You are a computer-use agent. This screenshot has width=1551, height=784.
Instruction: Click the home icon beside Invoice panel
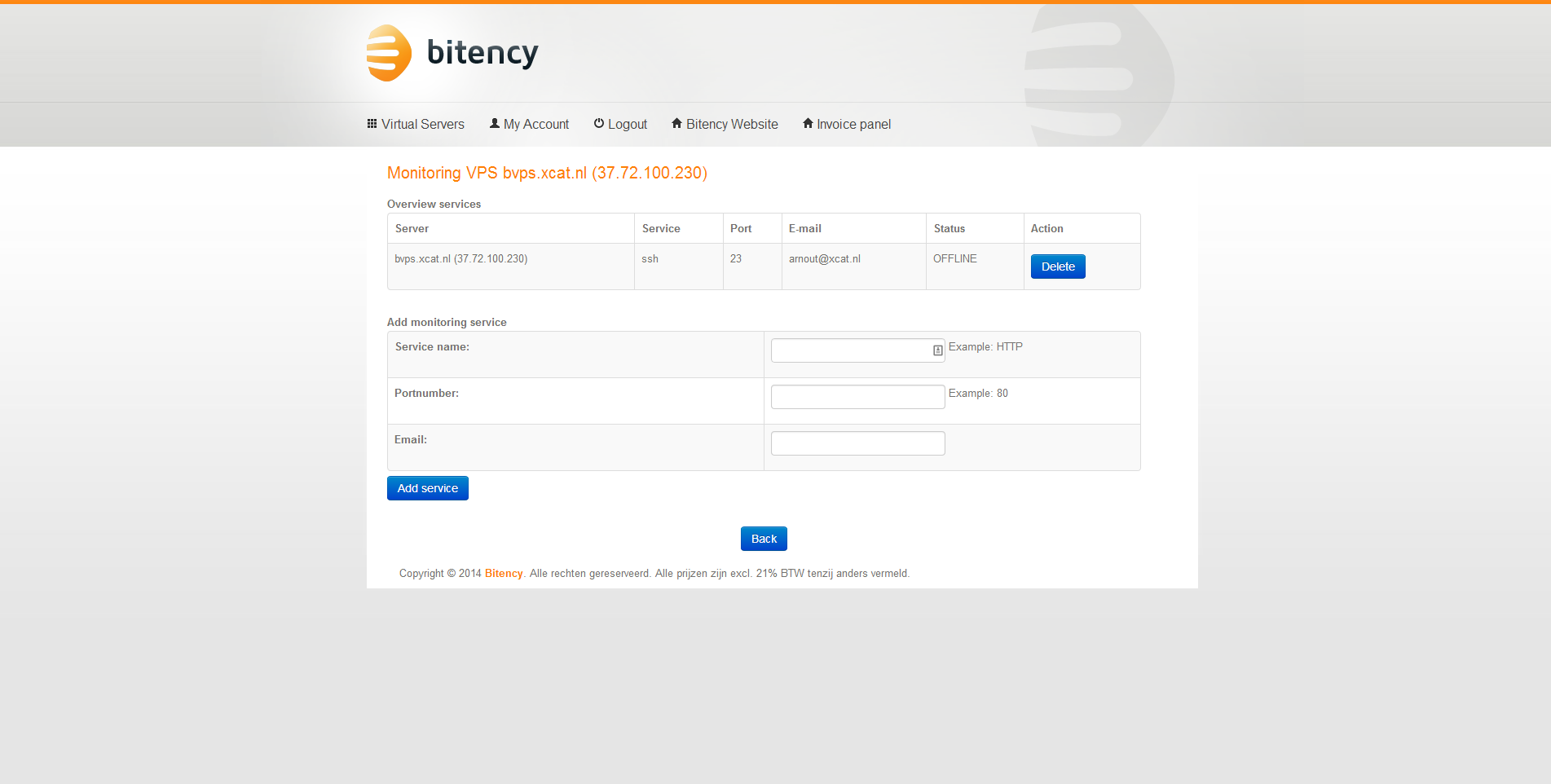click(808, 124)
